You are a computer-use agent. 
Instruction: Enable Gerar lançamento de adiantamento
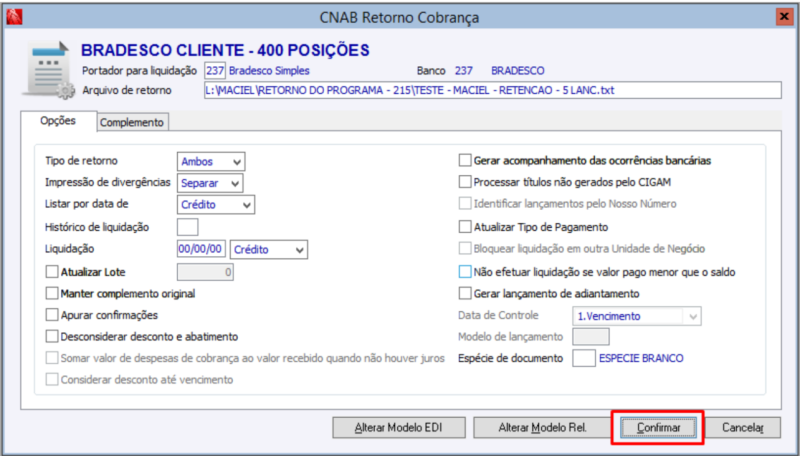pyautogui.click(x=465, y=293)
